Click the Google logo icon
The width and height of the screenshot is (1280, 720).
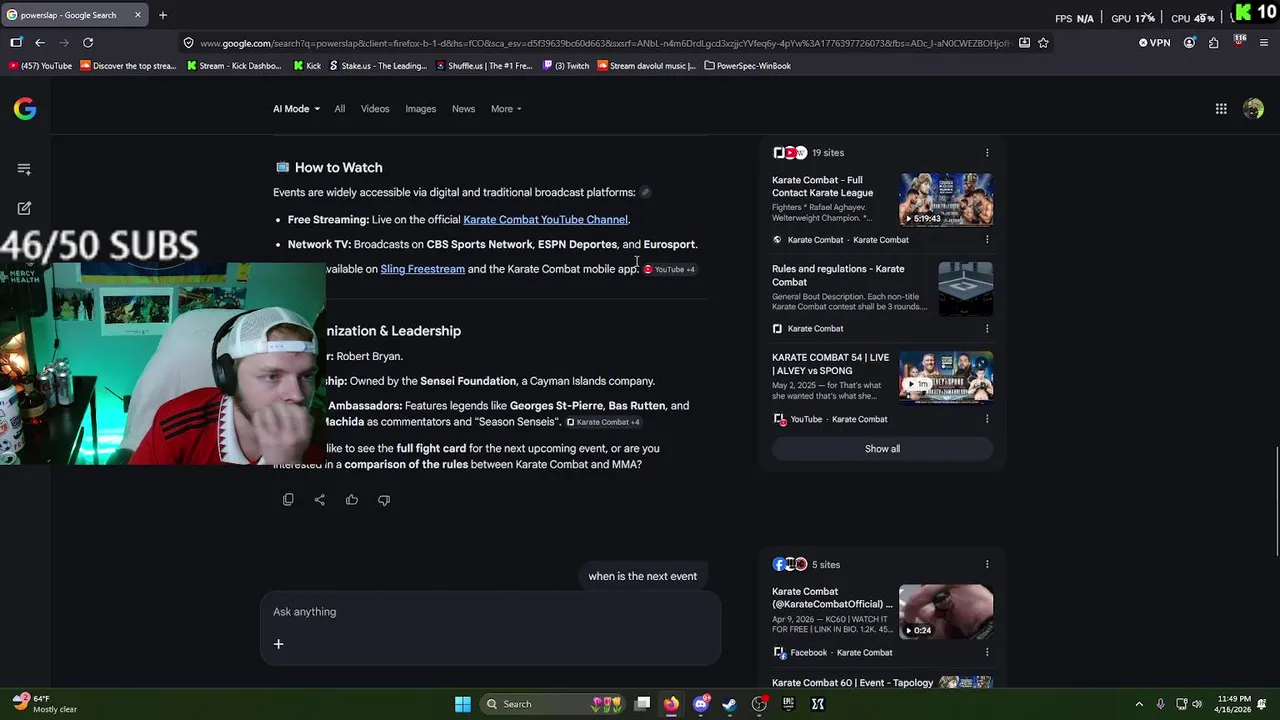(x=25, y=109)
